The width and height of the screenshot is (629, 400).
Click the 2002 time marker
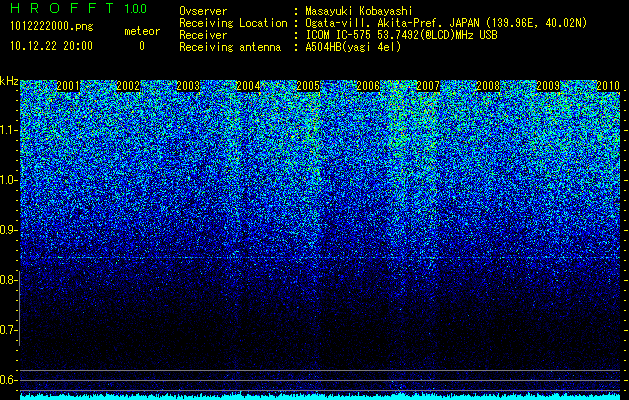(x=128, y=86)
